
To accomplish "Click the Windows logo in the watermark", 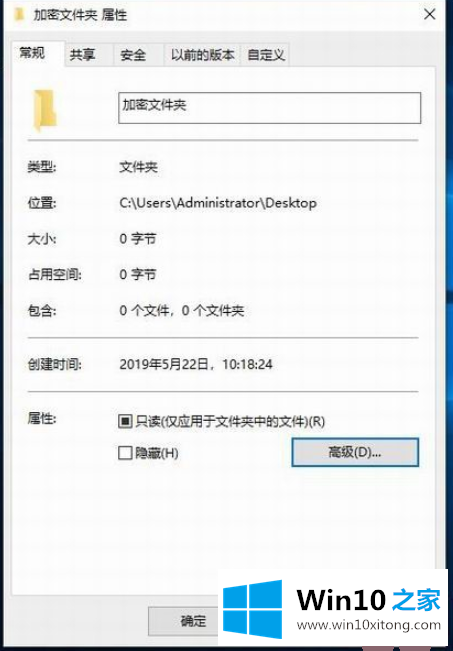I will tap(252, 609).
